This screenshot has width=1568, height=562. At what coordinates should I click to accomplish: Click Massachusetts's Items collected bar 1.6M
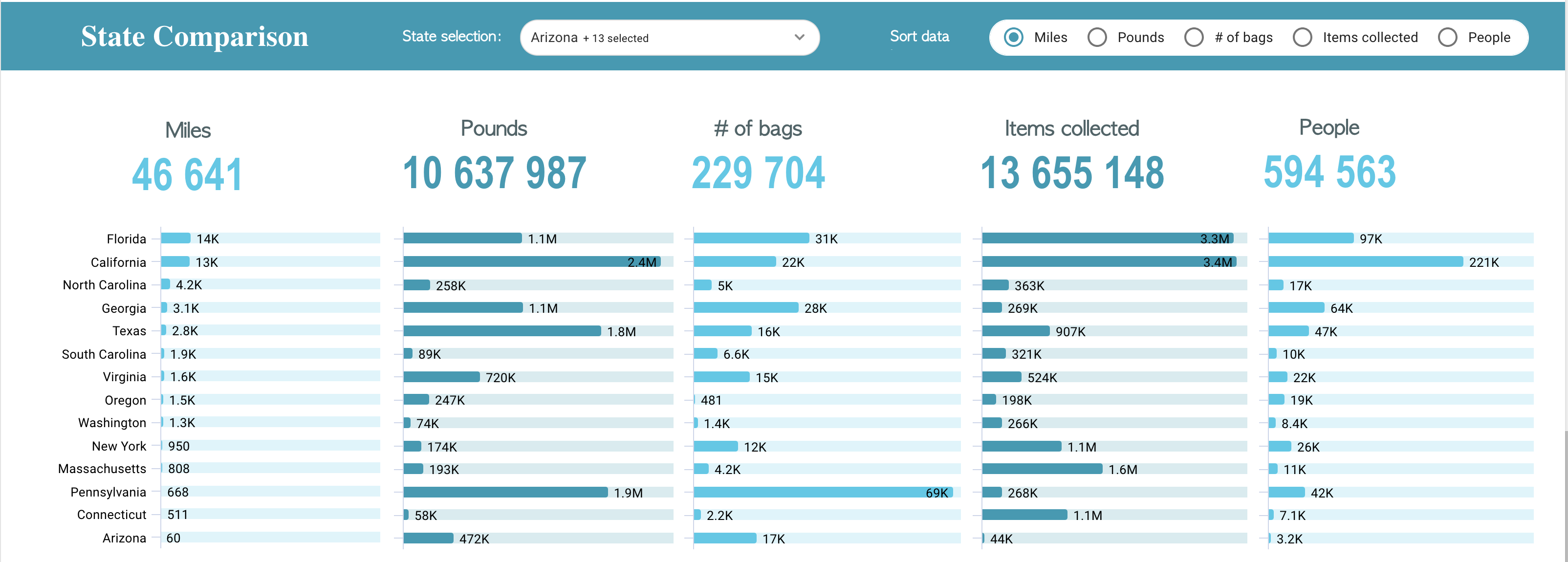pos(1042,469)
